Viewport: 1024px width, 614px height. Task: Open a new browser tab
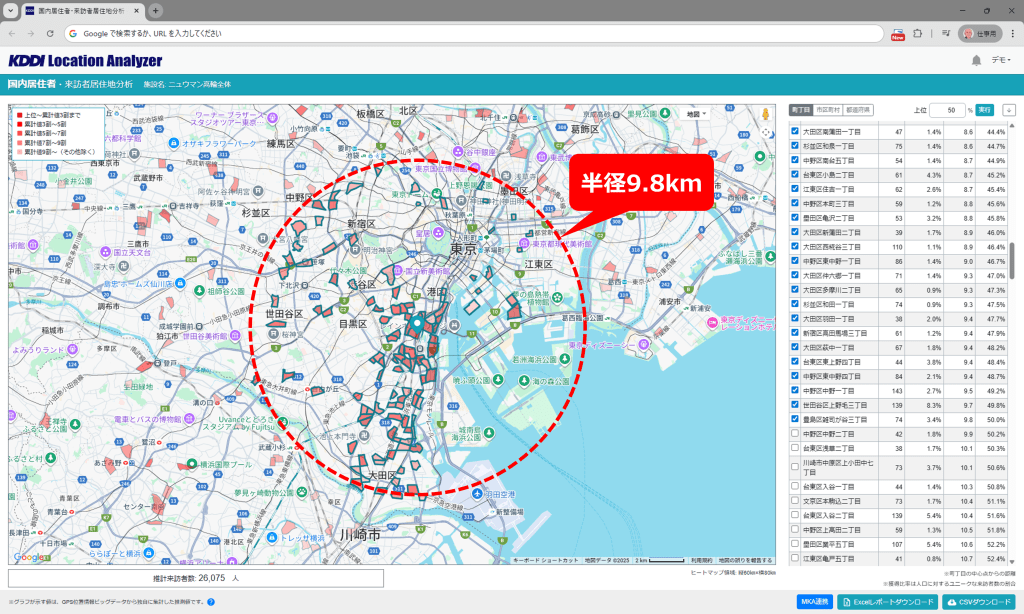pos(155,10)
